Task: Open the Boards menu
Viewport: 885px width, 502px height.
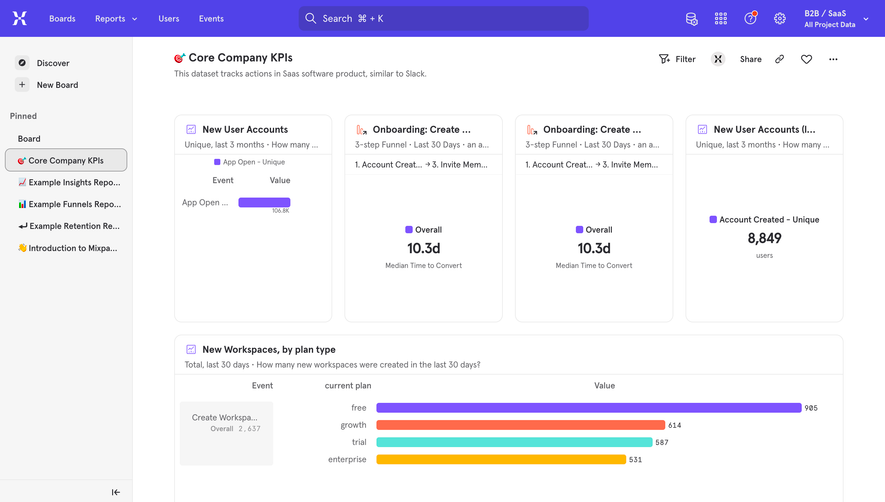Action: [x=62, y=19]
